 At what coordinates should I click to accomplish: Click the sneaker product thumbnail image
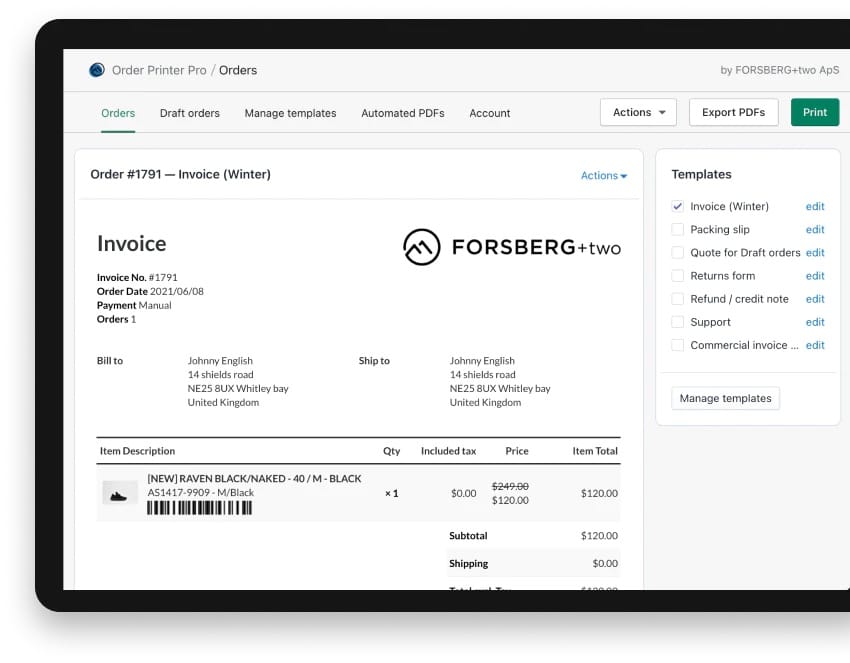click(120, 493)
